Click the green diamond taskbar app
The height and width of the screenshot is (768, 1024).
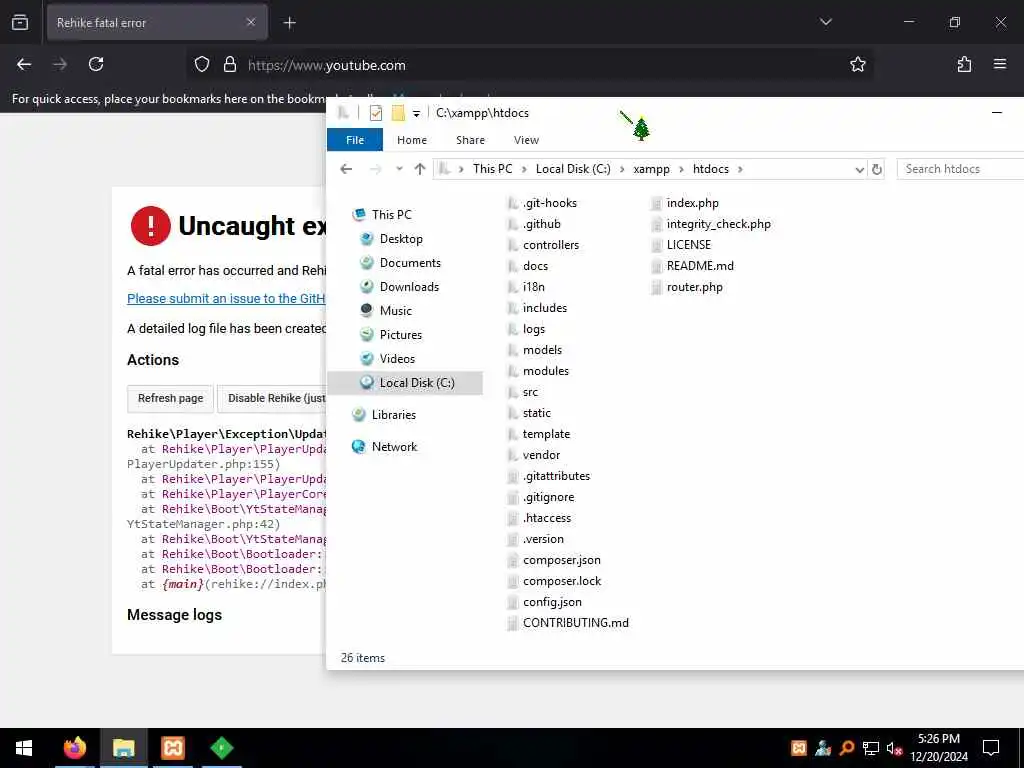[x=221, y=748]
